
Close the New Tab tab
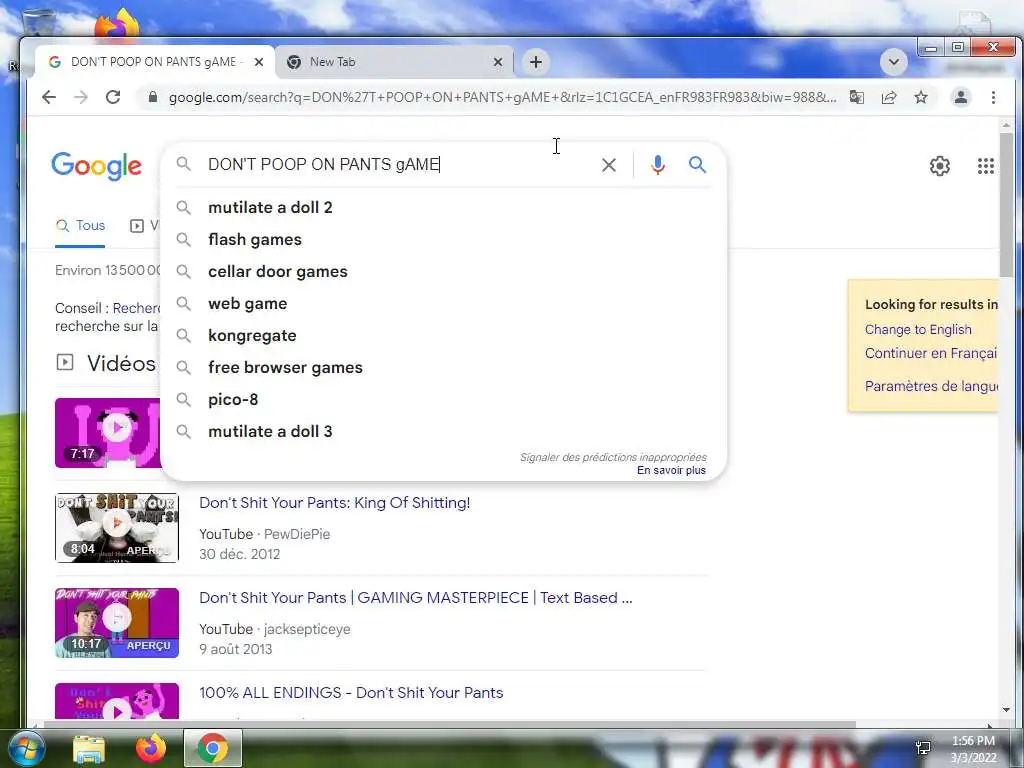[x=498, y=62]
